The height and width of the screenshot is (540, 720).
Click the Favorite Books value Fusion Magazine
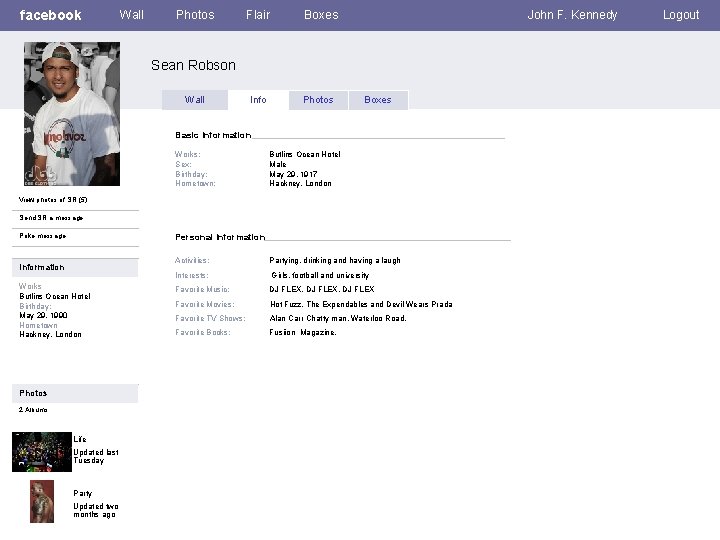[x=303, y=332]
